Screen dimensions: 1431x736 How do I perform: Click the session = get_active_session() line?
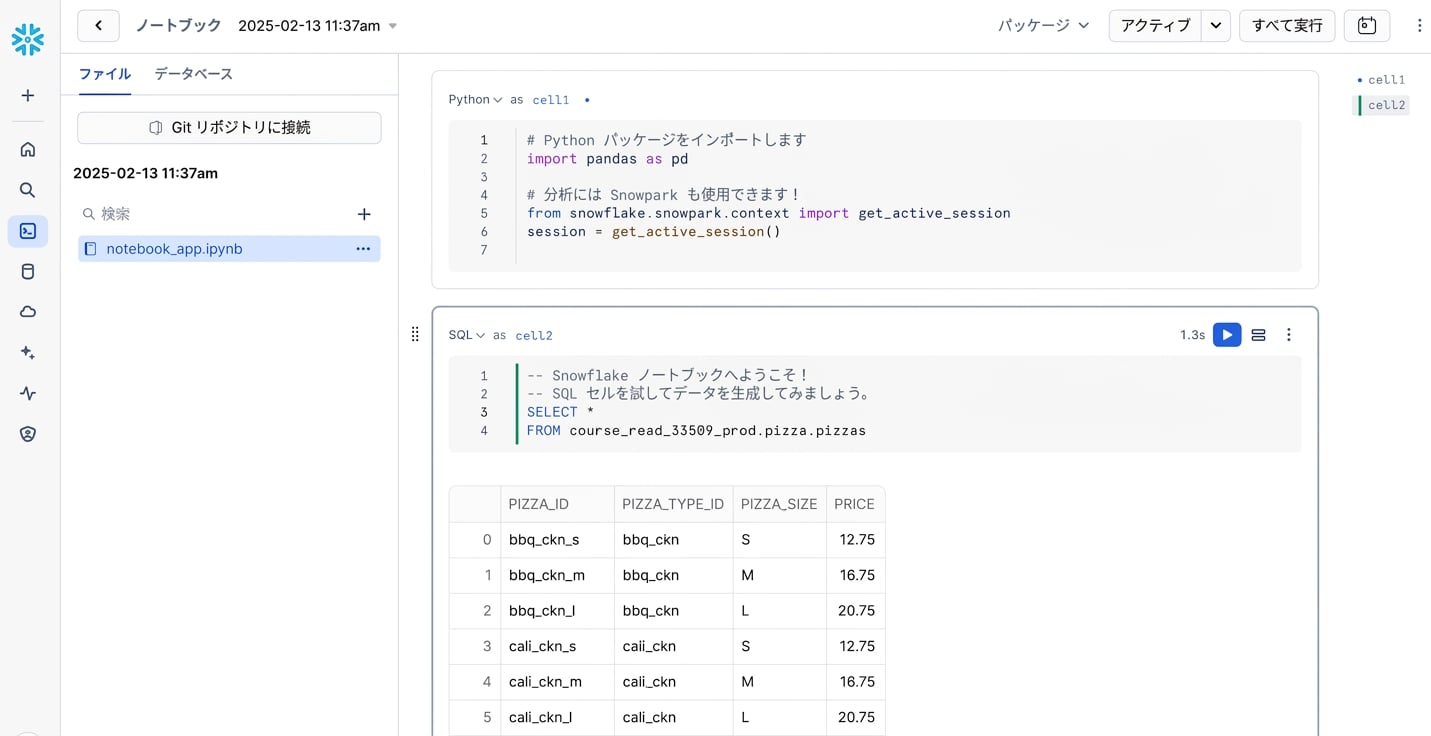click(654, 232)
